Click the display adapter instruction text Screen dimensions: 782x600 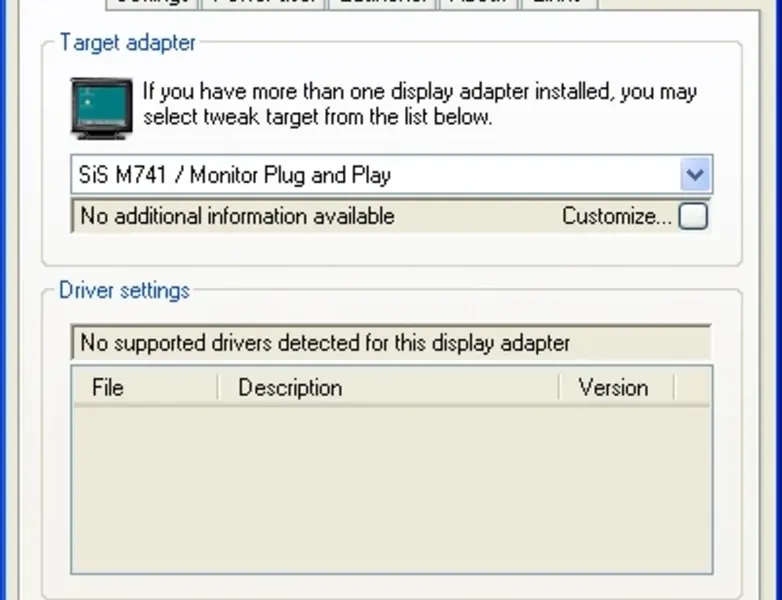[420, 104]
